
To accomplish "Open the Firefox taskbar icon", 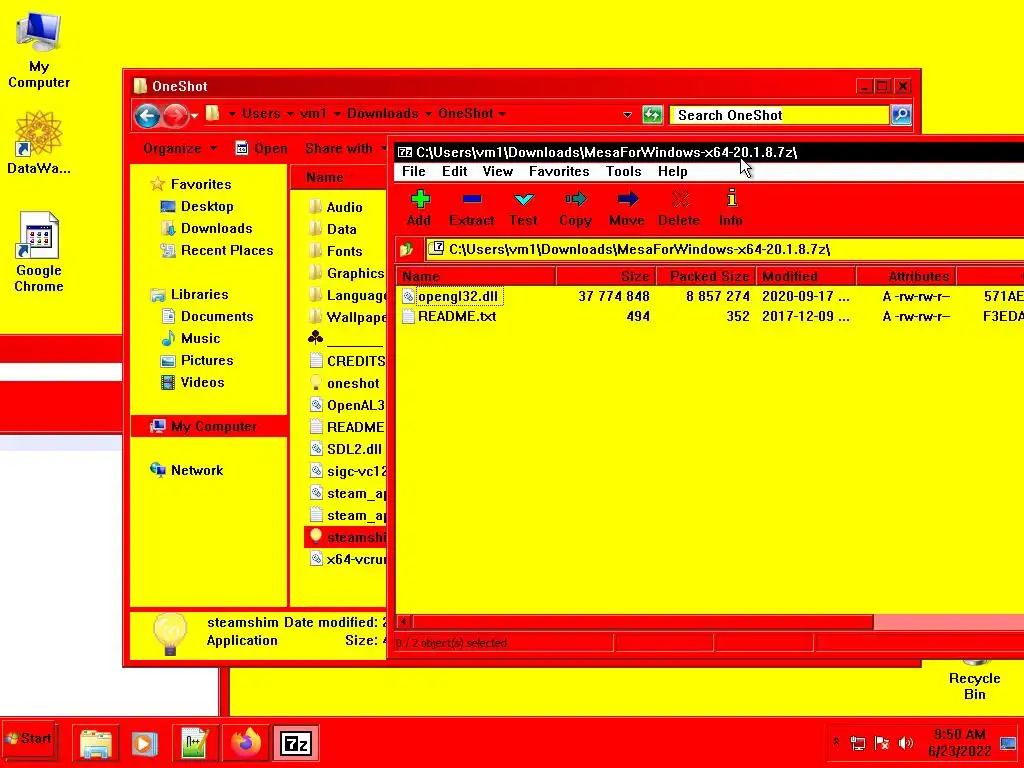I will [246, 743].
